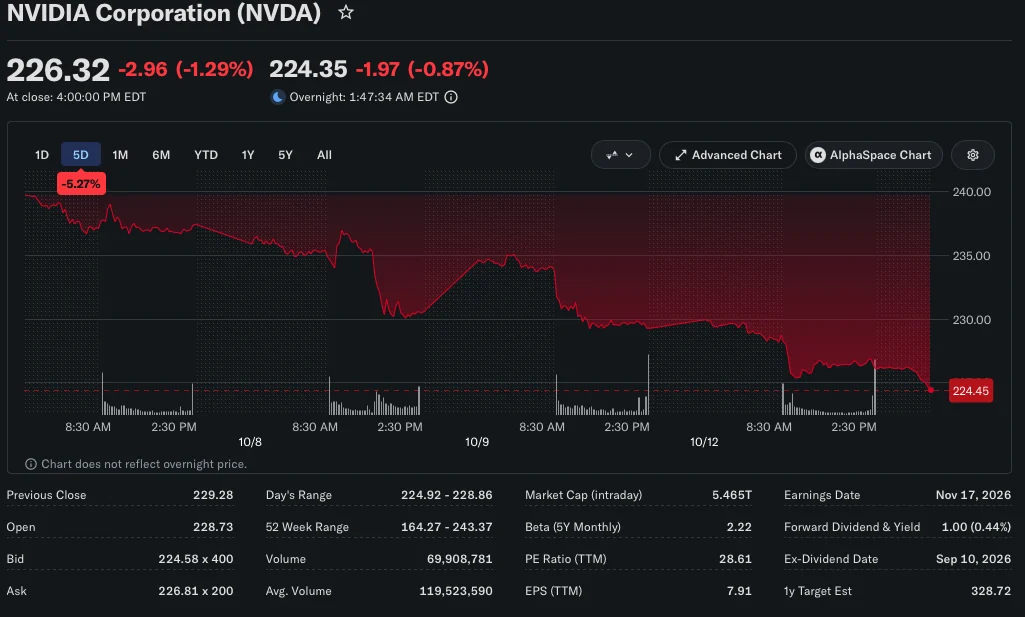Click the -1.97 (-0.87%) overnight change
This screenshot has width=1025, height=617.
click(x=422, y=69)
